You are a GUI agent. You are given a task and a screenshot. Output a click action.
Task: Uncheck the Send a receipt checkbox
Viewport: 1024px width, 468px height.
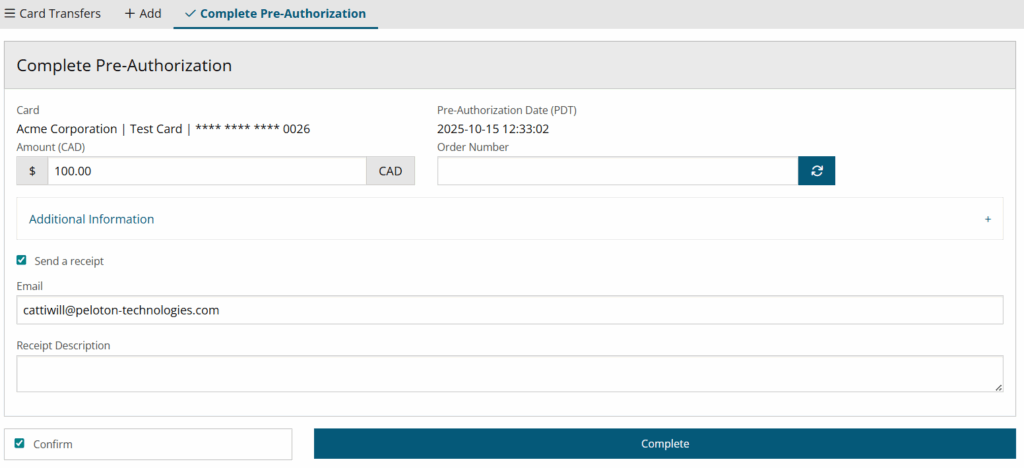coord(22,261)
